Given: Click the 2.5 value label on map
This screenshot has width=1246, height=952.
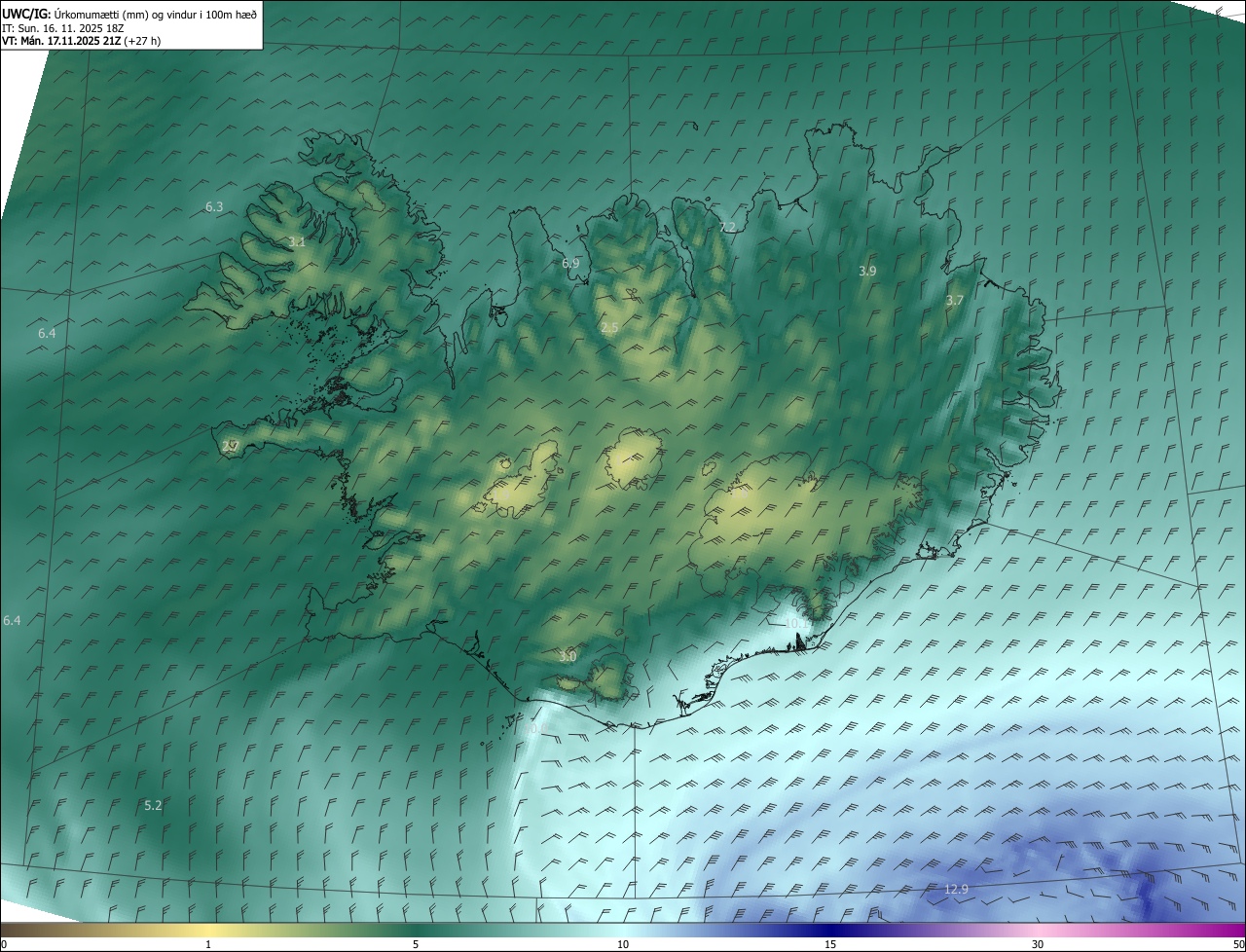Looking at the screenshot, I should pyautogui.click(x=609, y=328).
